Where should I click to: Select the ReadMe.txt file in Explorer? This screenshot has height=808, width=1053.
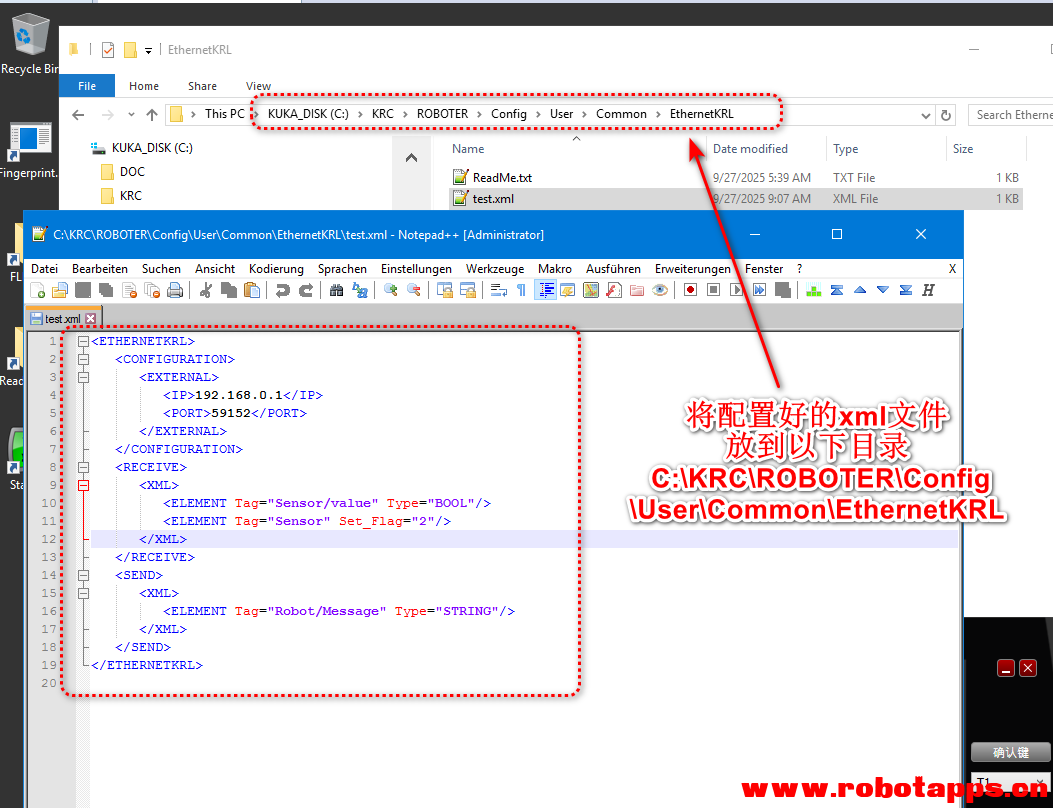[502, 178]
